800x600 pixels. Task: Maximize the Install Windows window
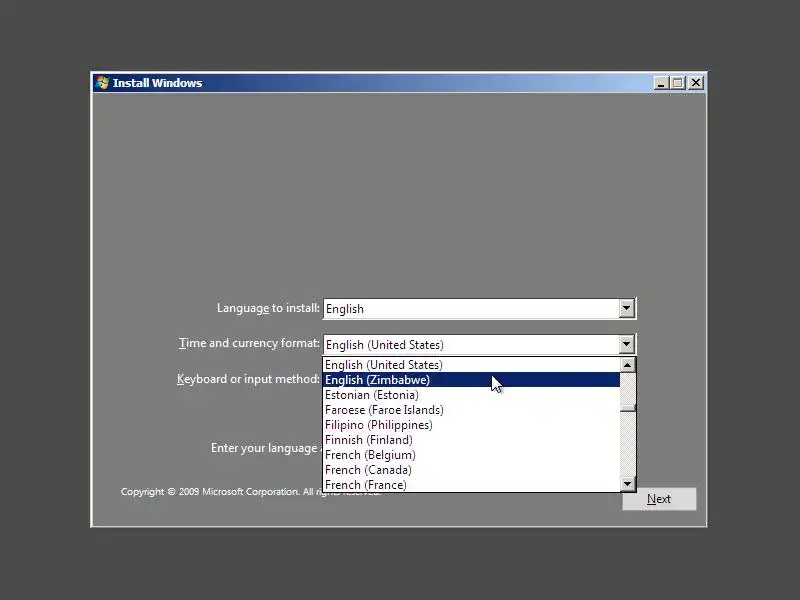click(x=678, y=83)
